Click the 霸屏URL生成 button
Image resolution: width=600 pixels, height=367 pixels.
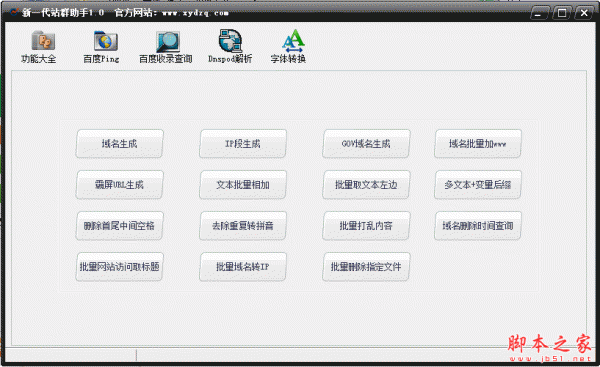[119, 185]
